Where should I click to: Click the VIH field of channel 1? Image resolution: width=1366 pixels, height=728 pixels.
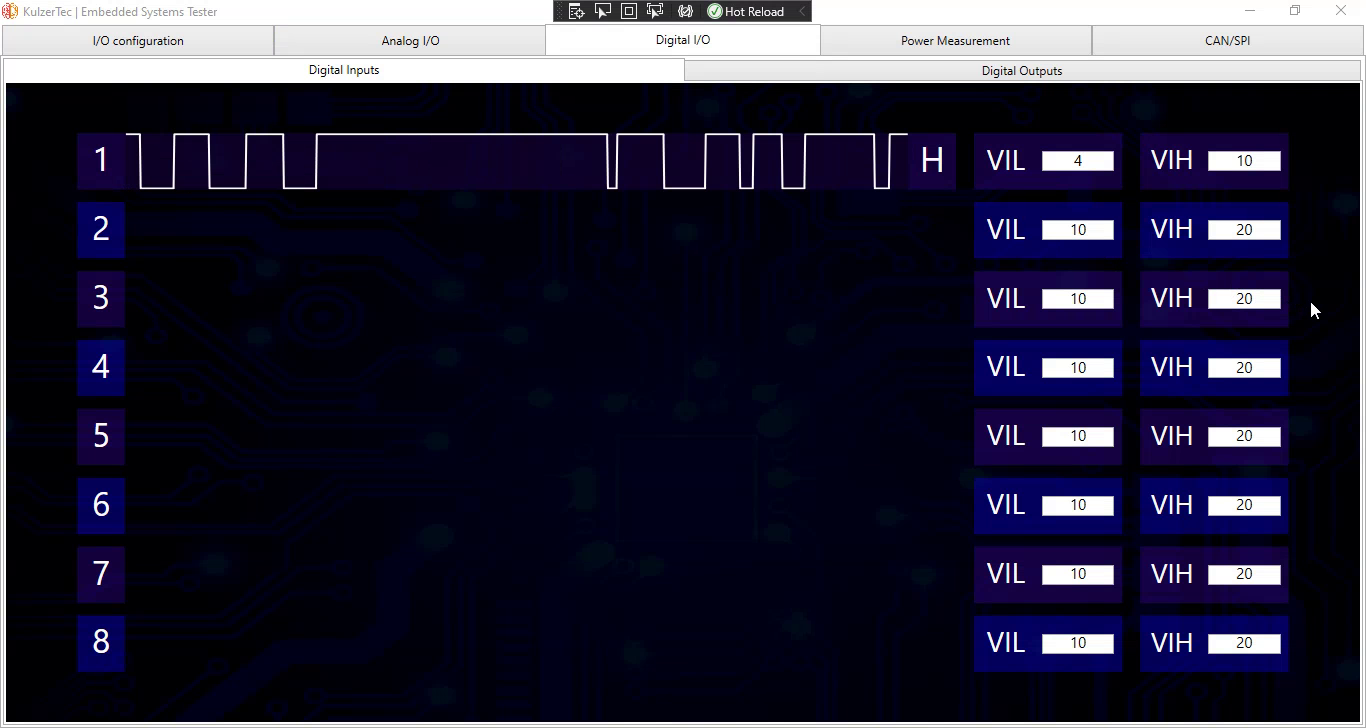1243,161
